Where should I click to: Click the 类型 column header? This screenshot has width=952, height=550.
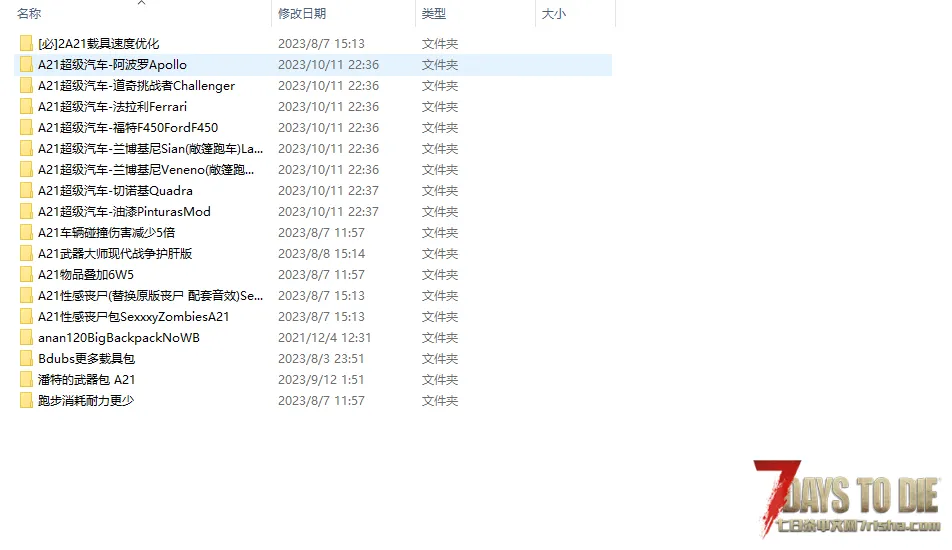click(x=434, y=14)
